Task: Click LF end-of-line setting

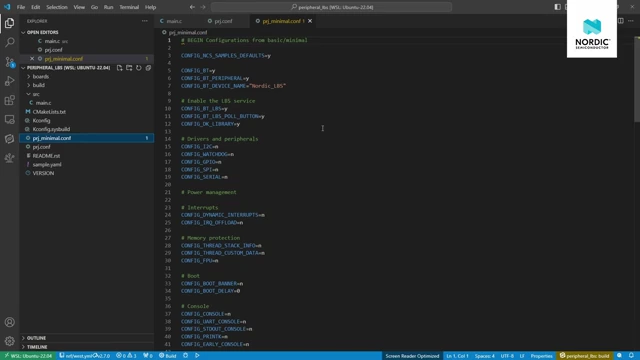Action: click(522, 356)
